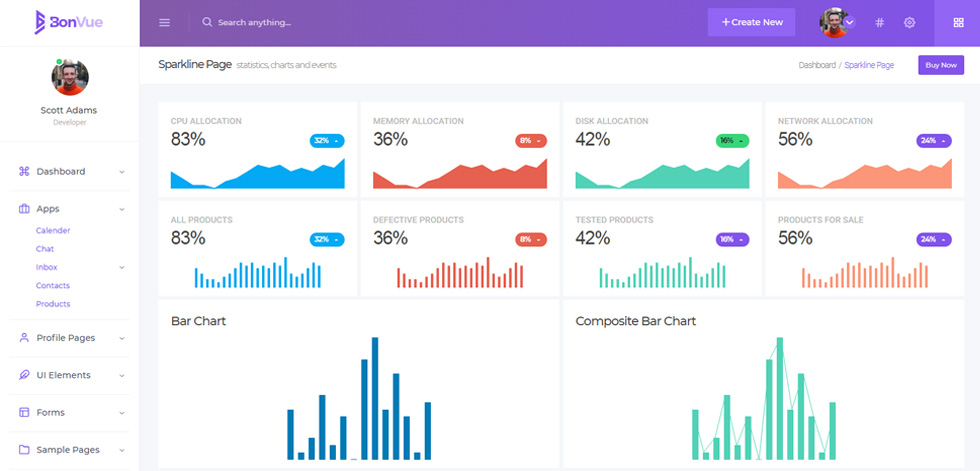Click the Profile Pages person icon
Image resolution: width=980 pixels, height=471 pixels.
(24, 337)
